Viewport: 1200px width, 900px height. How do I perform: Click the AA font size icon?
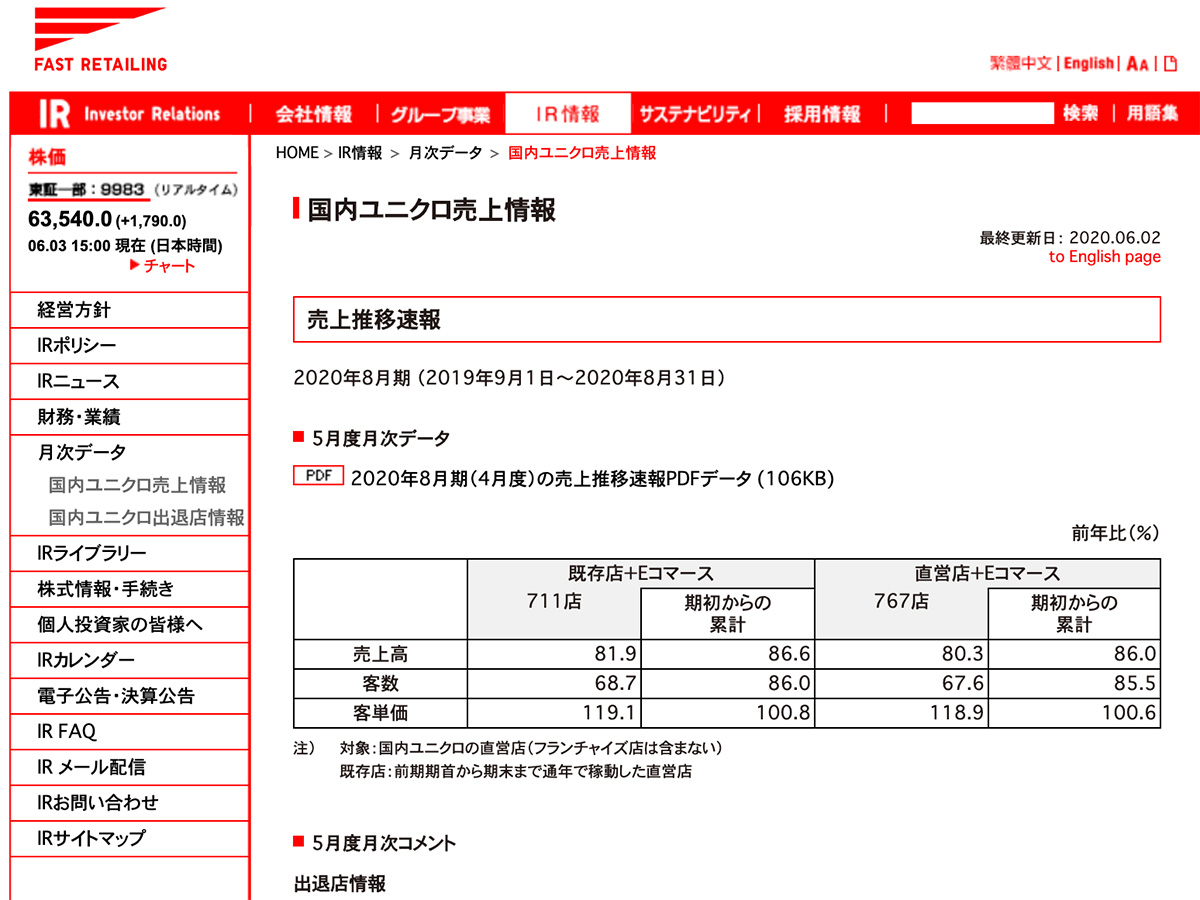point(1135,62)
